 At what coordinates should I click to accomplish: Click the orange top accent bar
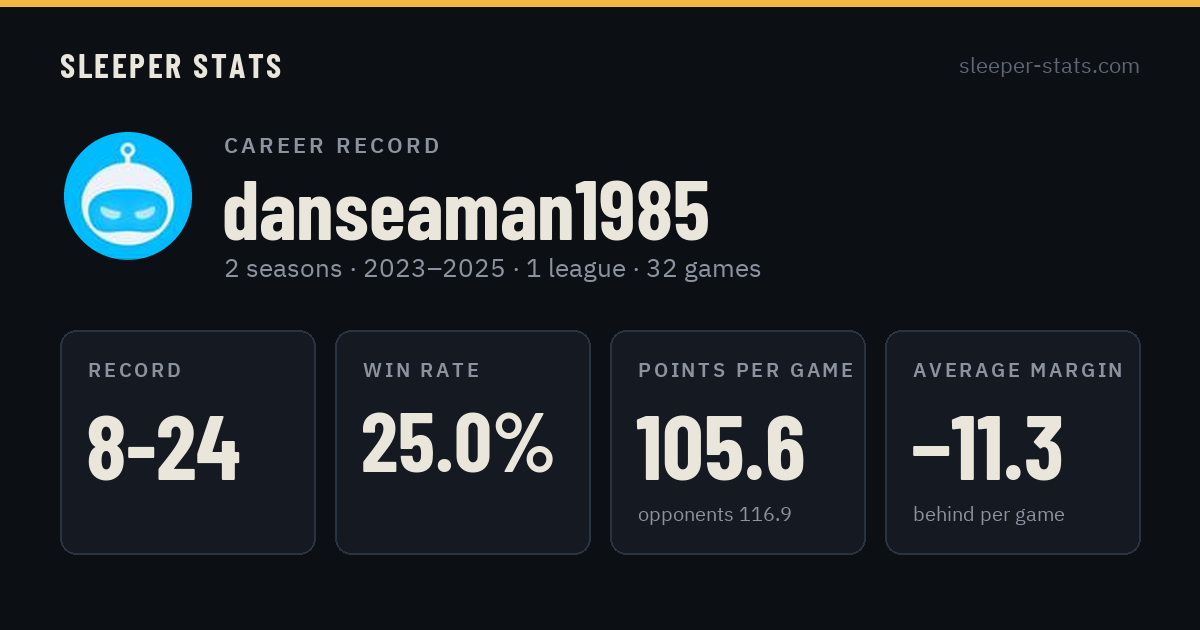click(x=600, y=3)
